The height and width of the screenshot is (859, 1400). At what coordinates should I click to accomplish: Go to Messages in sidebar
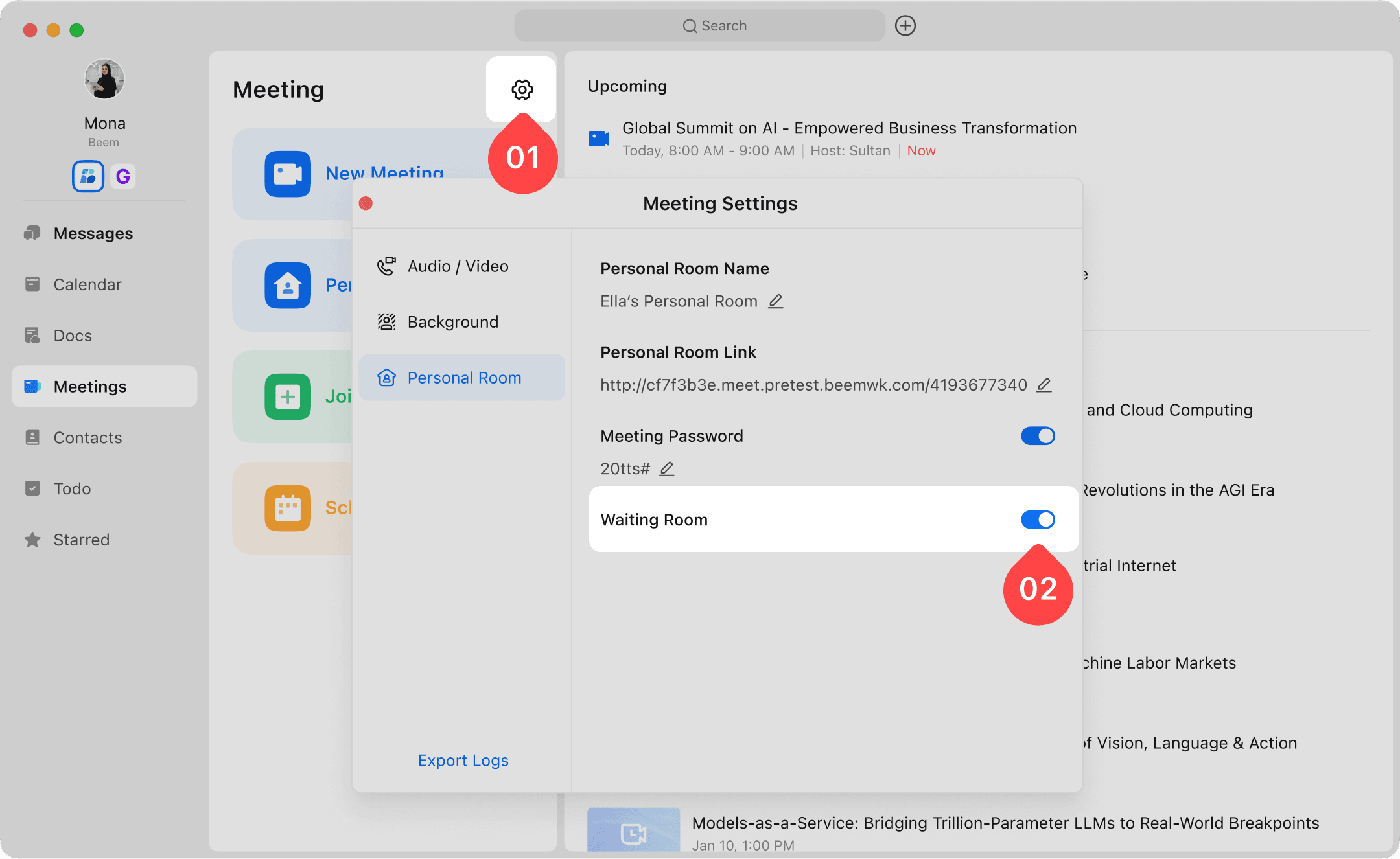tap(93, 233)
